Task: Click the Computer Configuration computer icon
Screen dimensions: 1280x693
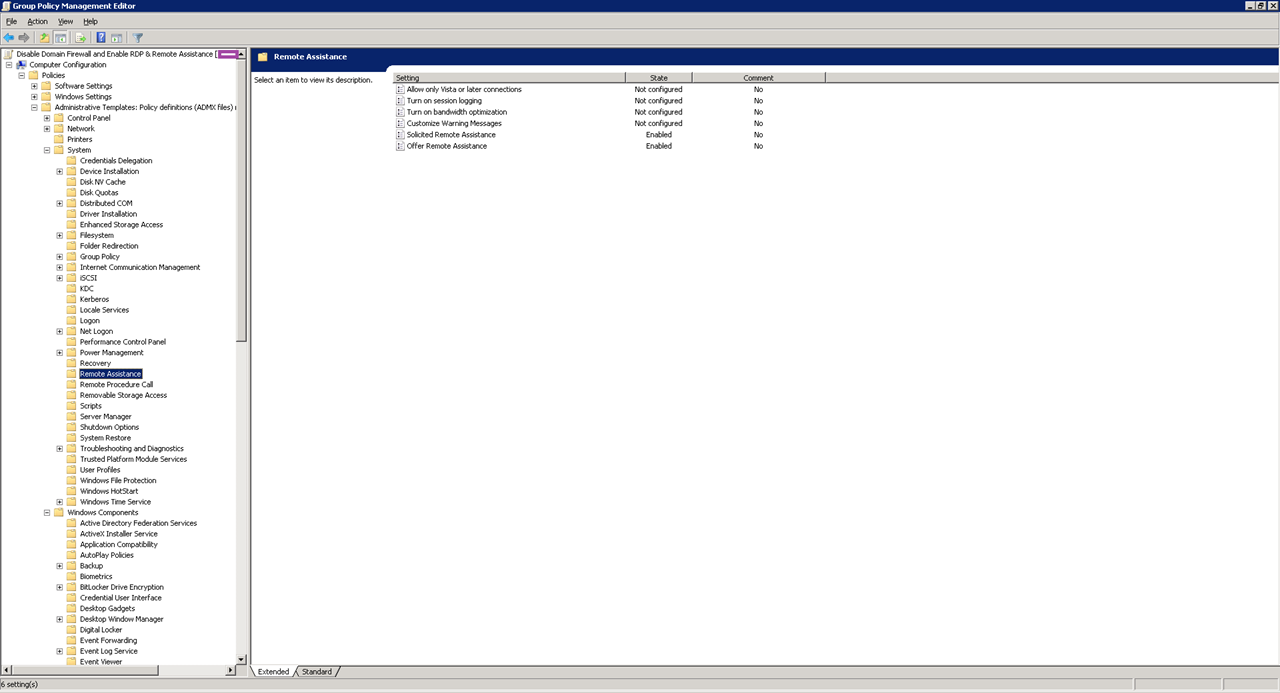Action: pos(21,65)
